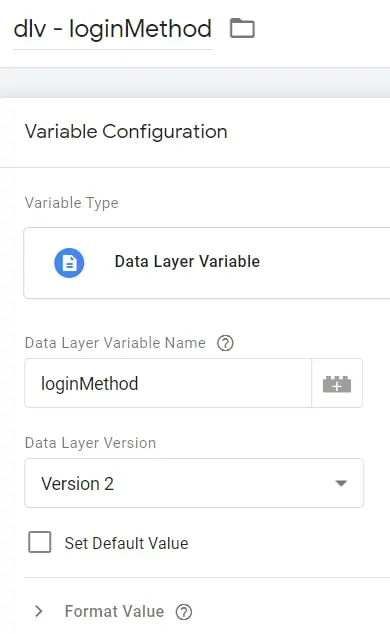Click the Version 2 dropdown arrow
This screenshot has width=390, height=634.
pyautogui.click(x=341, y=483)
